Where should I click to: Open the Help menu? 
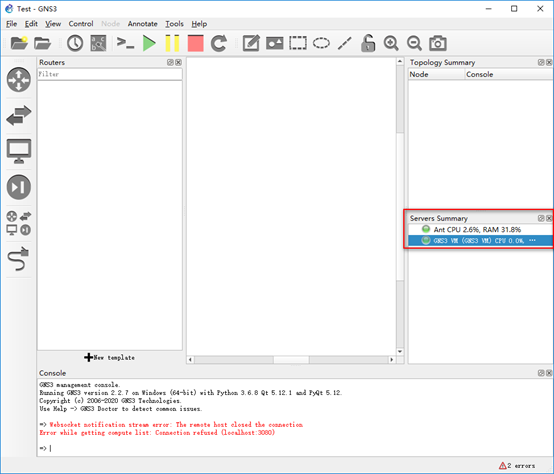(199, 24)
